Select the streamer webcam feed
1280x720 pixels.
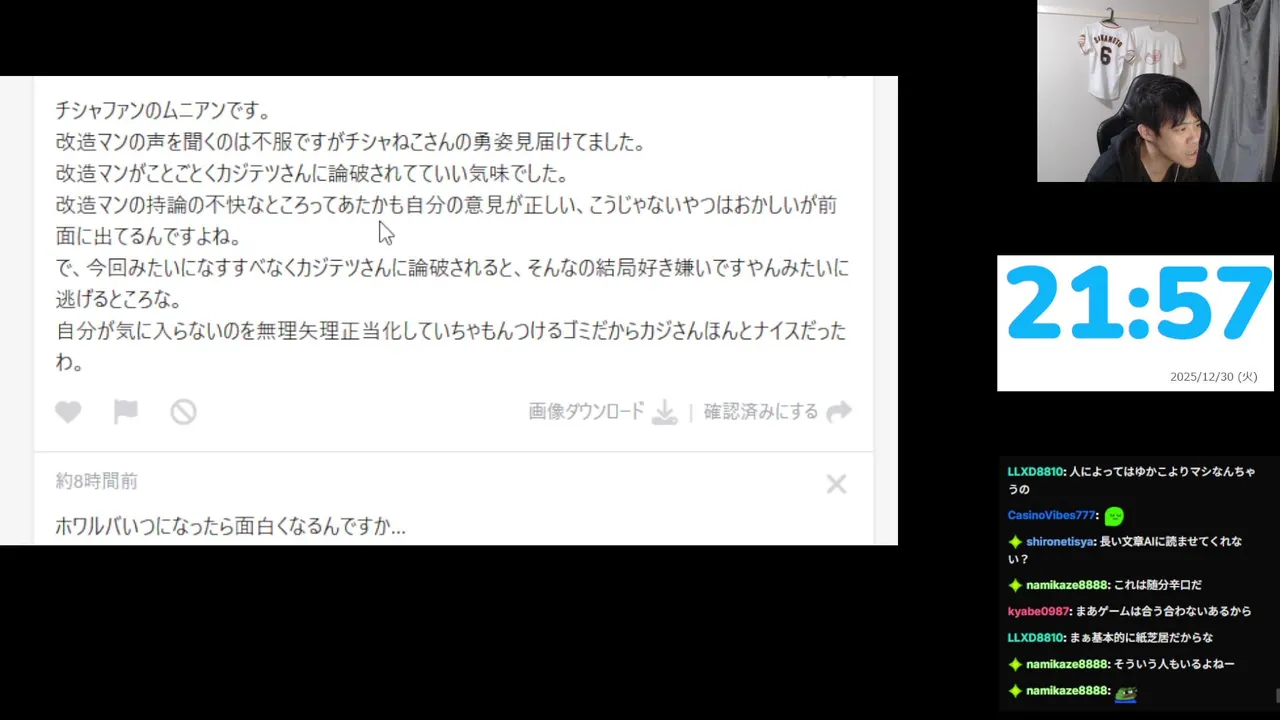tap(1158, 91)
